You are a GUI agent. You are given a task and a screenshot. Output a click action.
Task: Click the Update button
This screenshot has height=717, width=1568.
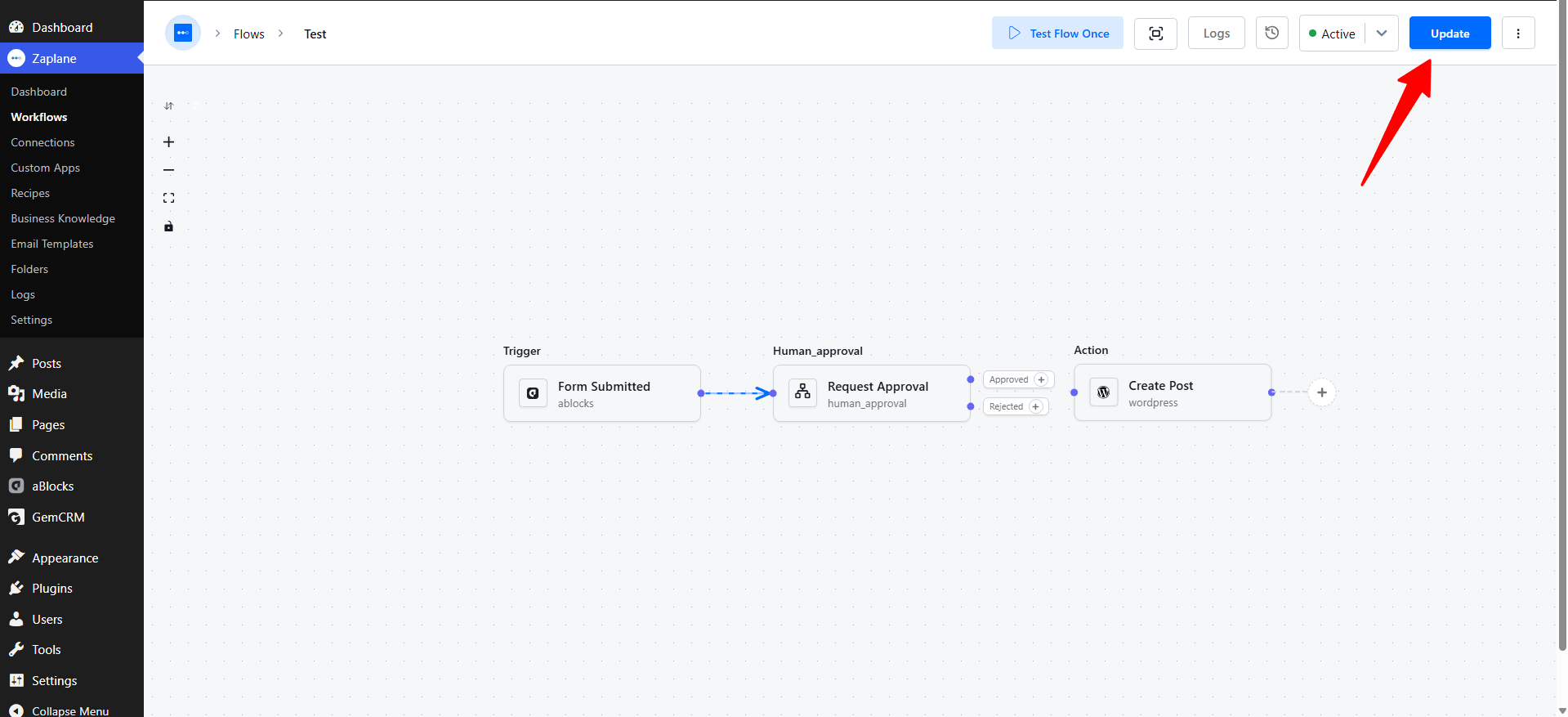[1450, 34]
